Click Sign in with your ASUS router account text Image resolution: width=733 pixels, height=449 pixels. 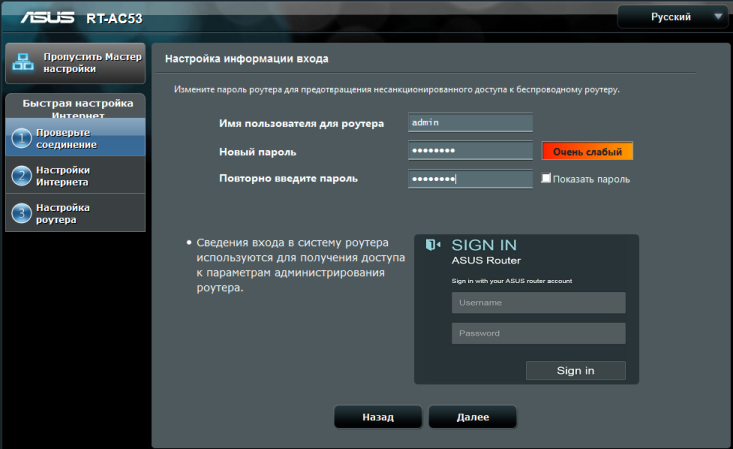tap(512, 281)
